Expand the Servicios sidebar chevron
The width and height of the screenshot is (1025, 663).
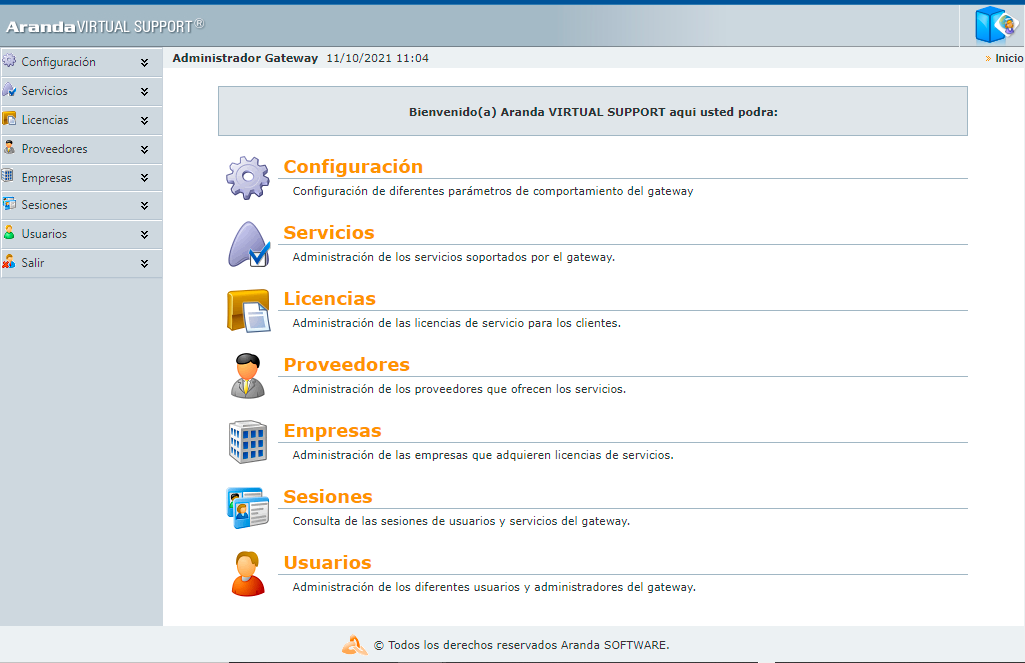point(144,92)
